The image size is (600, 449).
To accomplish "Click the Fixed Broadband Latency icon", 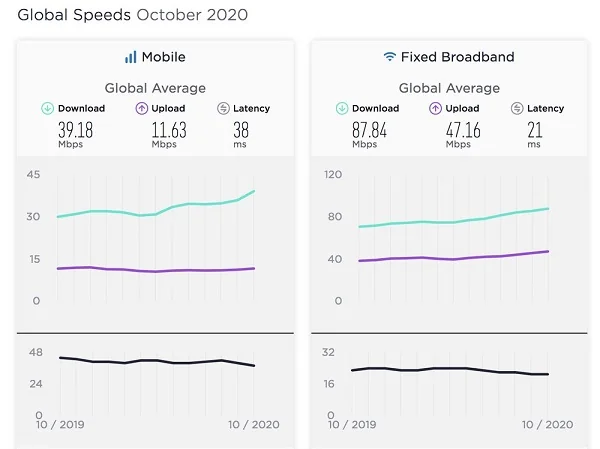I will click(x=517, y=108).
